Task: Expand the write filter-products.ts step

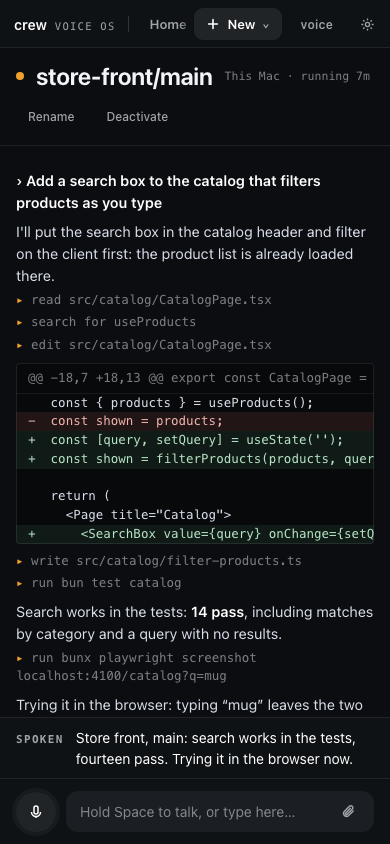Action: coord(159,561)
